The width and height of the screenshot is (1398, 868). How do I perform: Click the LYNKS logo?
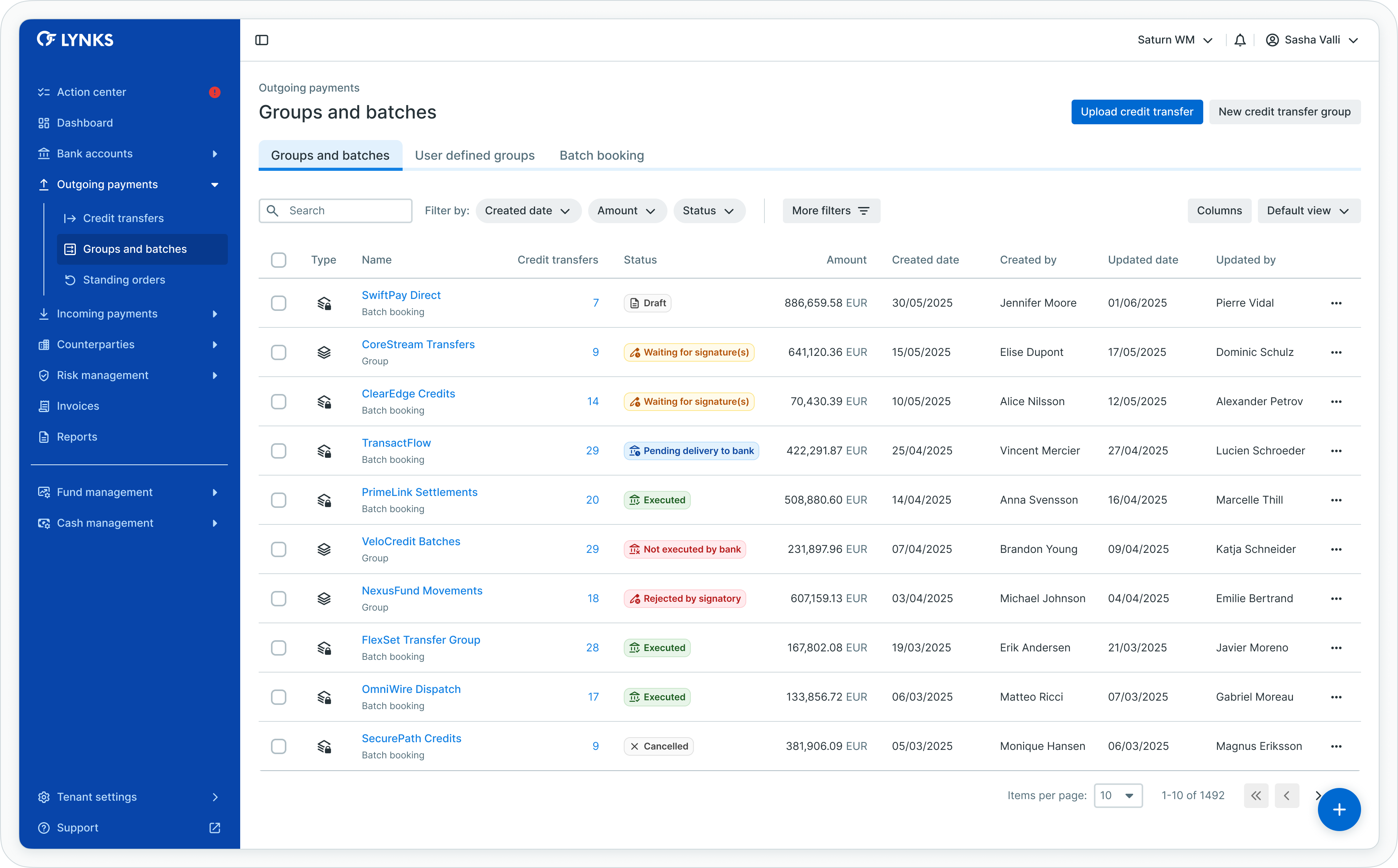coord(75,40)
